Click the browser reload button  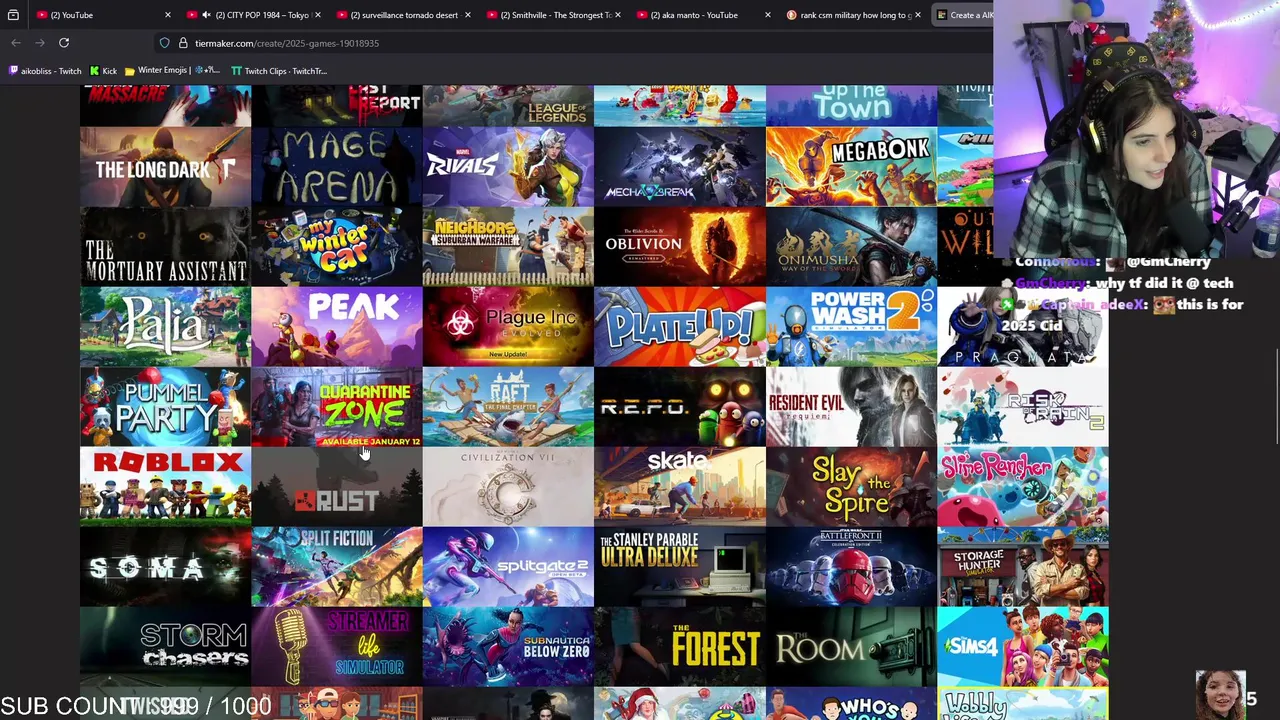(x=64, y=43)
